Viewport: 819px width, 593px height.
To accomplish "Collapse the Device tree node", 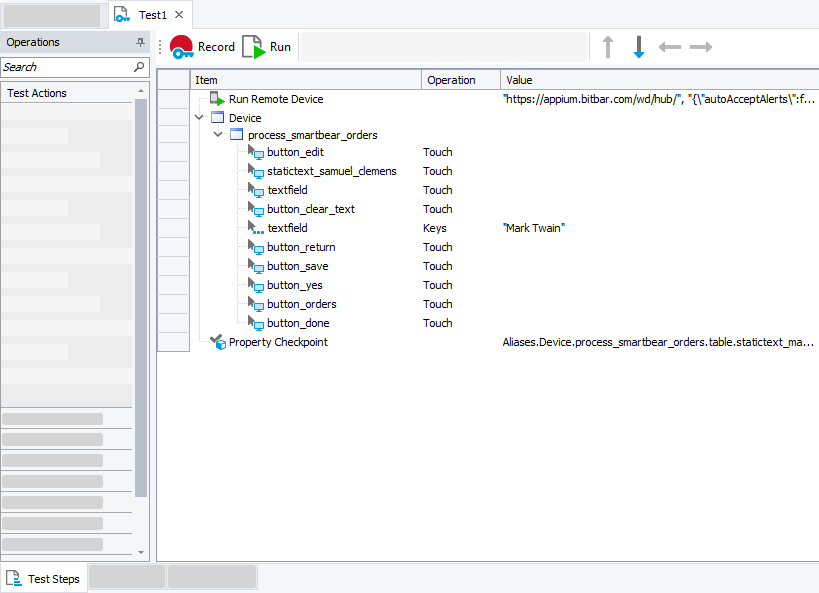I will pos(198,116).
